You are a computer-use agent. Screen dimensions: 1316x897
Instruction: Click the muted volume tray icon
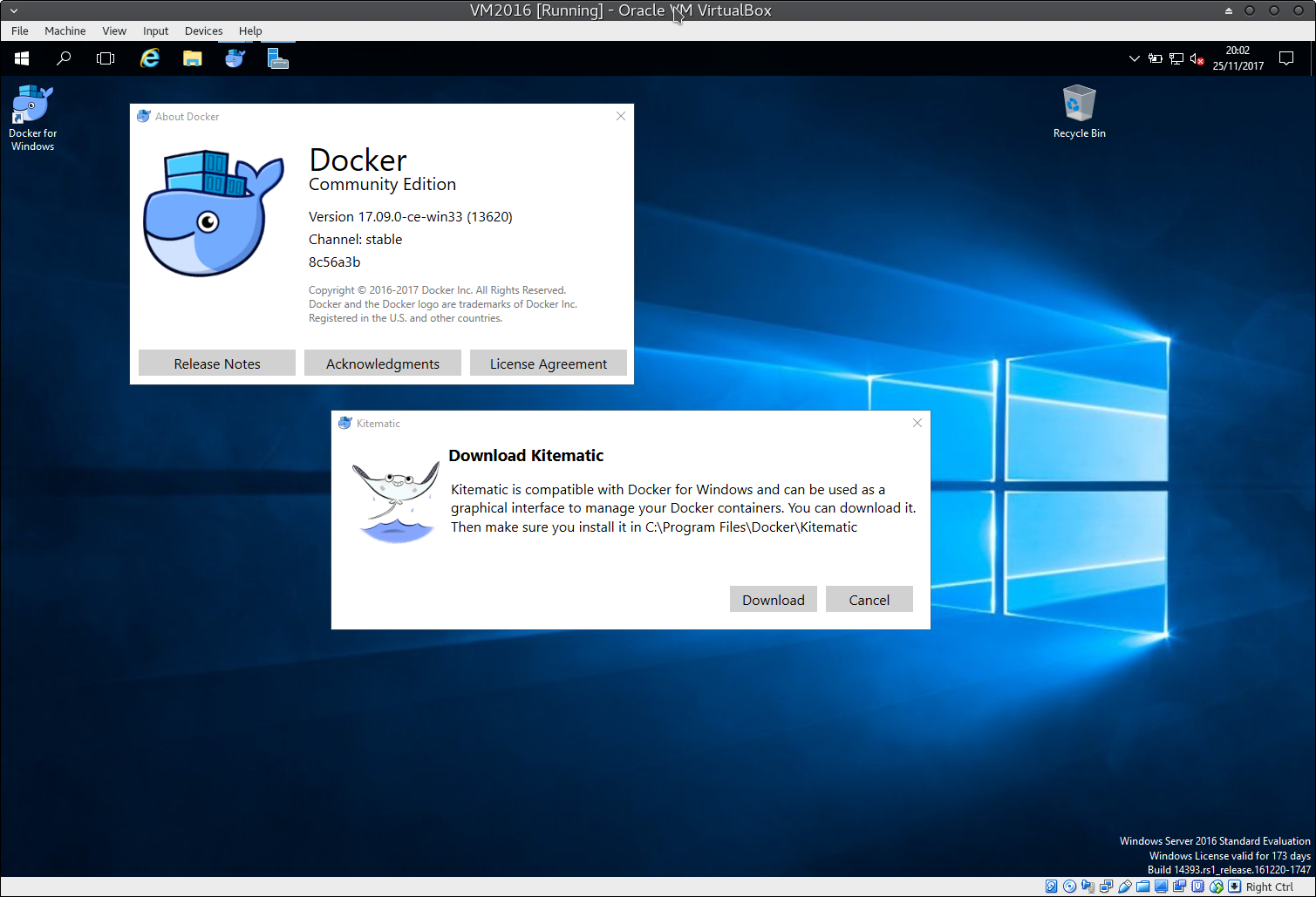coord(1197,58)
